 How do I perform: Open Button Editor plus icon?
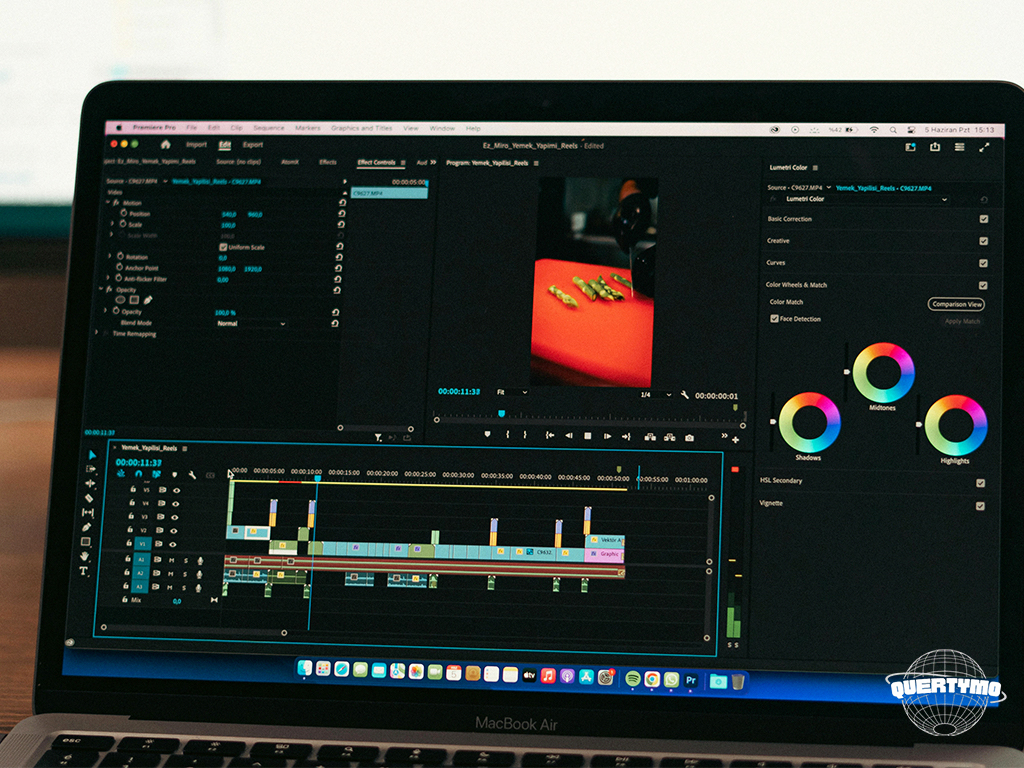(x=736, y=440)
